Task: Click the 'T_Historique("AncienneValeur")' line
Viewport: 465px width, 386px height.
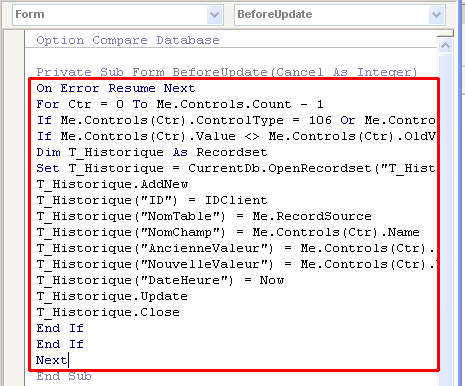Action: (236, 248)
